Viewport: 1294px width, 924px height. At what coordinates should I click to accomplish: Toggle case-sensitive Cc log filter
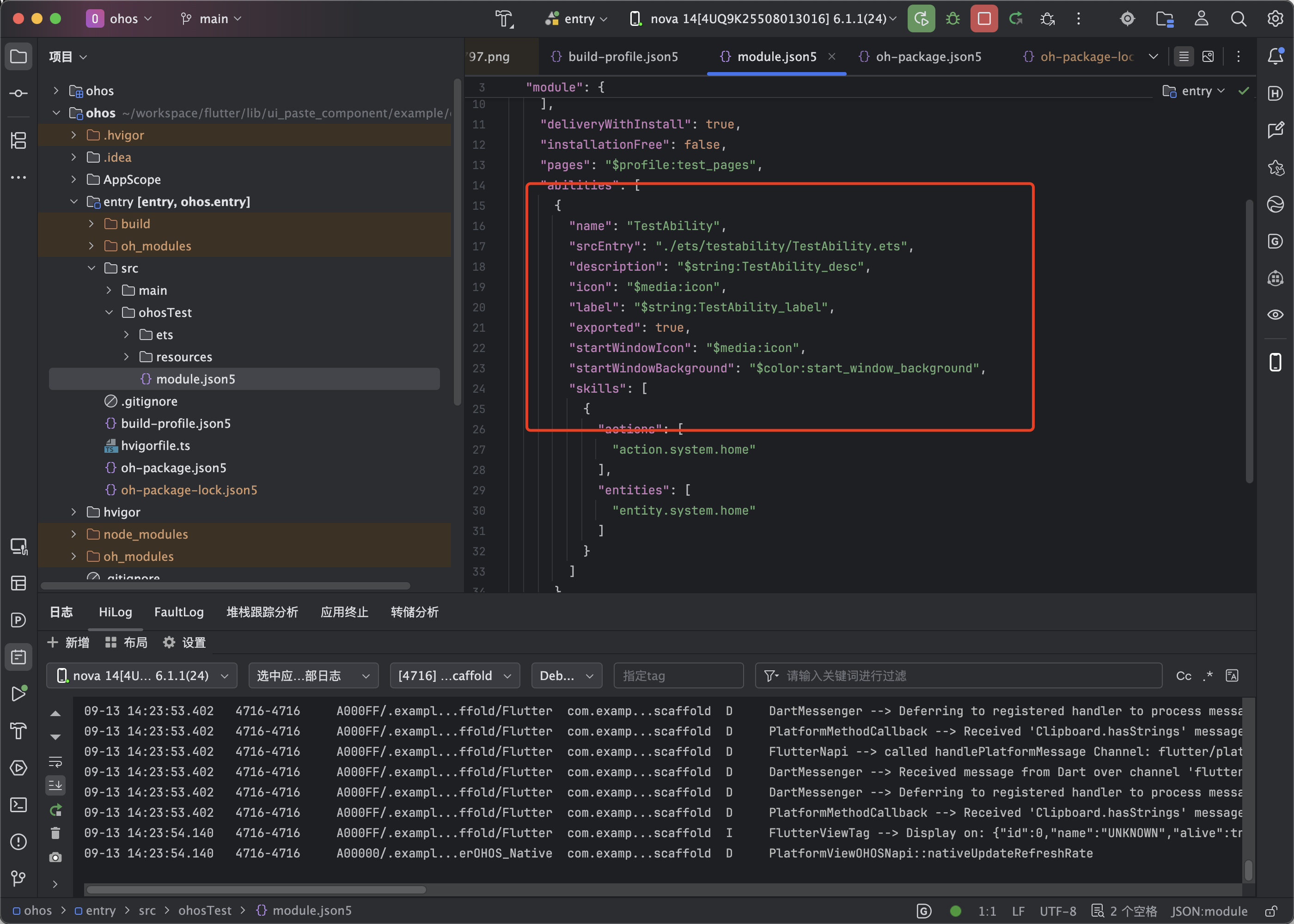coord(1184,676)
